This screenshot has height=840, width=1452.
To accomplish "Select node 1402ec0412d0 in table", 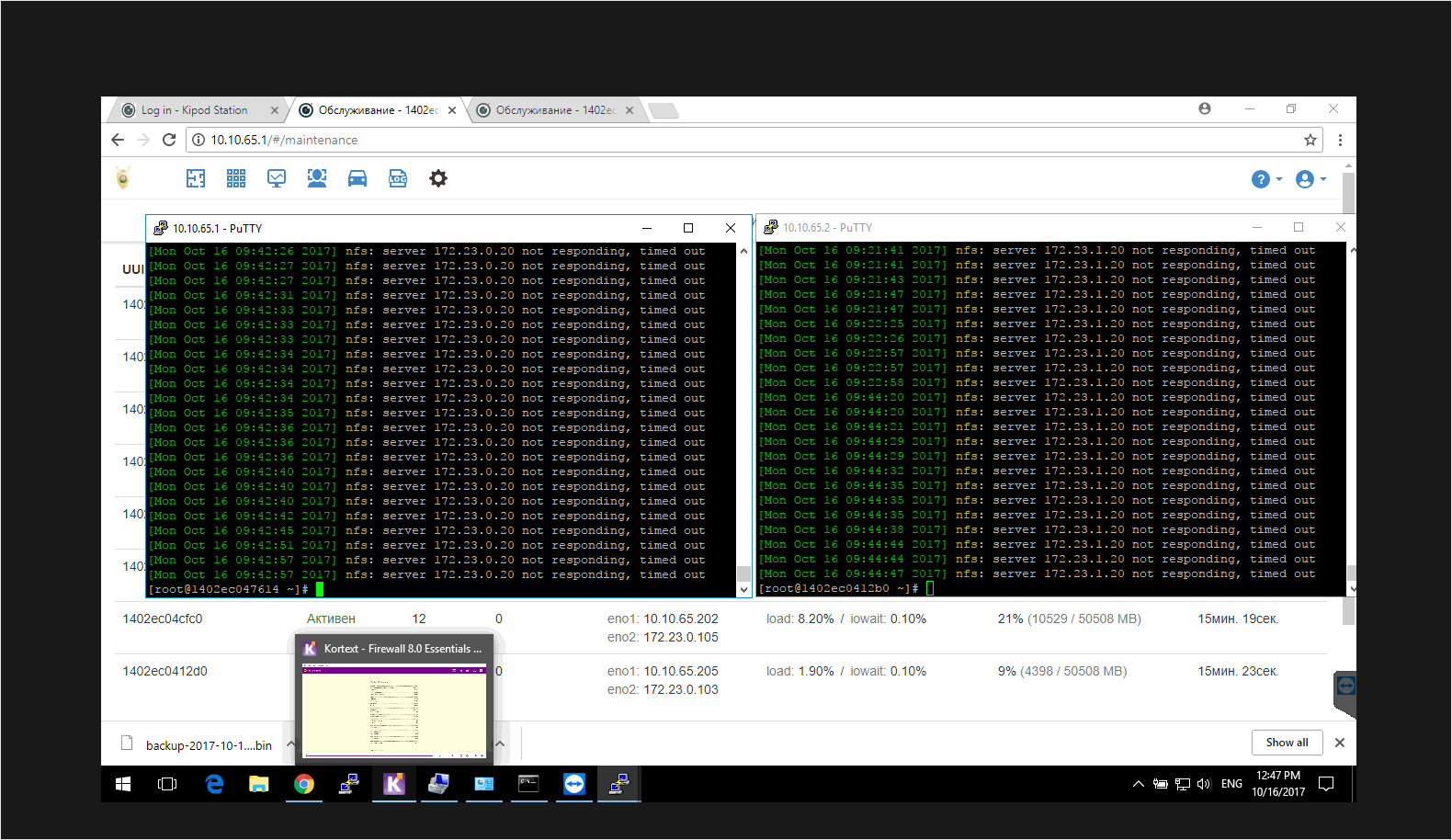I will click(165, 671).
